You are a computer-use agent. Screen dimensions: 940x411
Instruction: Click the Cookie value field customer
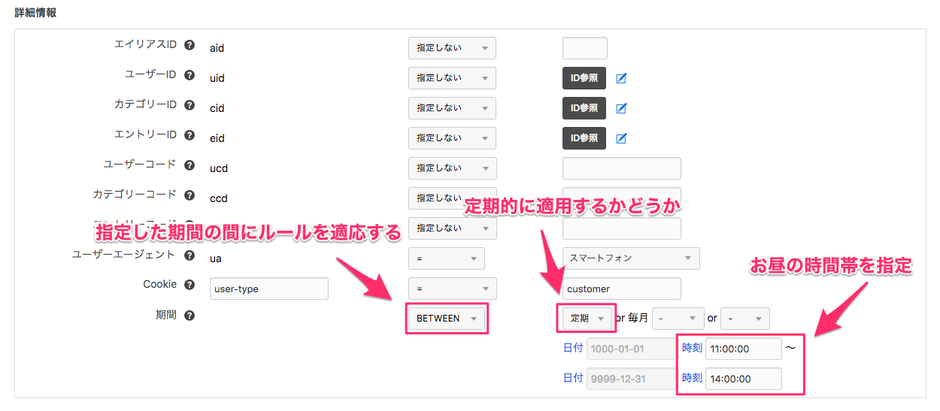click(x=622, y=288)
